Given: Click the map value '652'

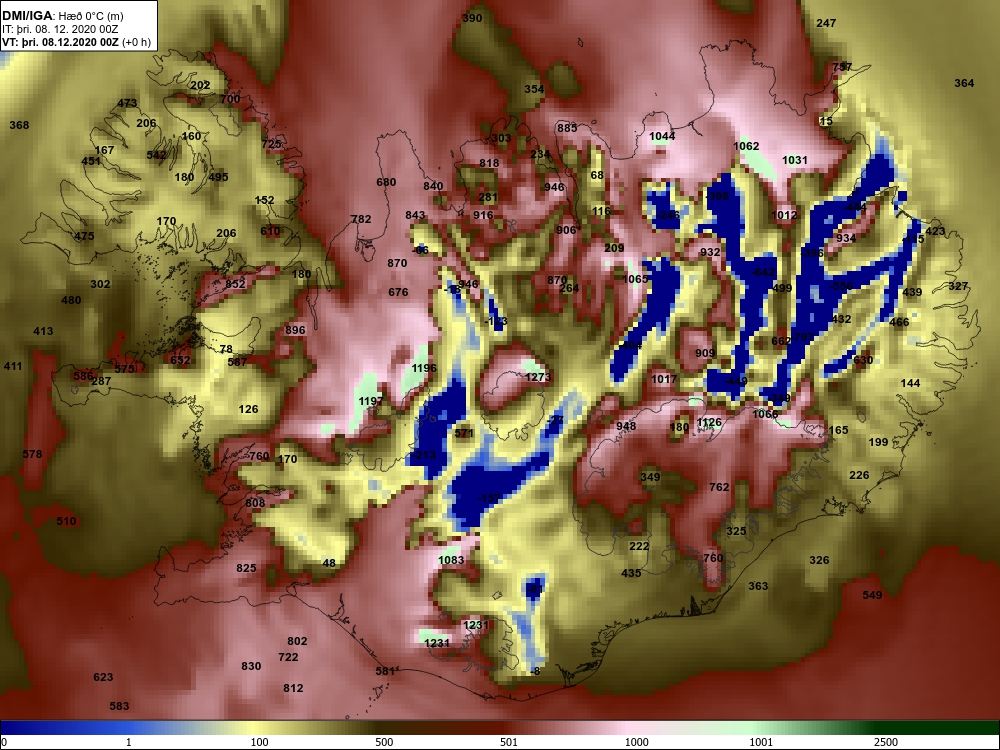Looking at the screenshot, I should (x=180, y=360).
